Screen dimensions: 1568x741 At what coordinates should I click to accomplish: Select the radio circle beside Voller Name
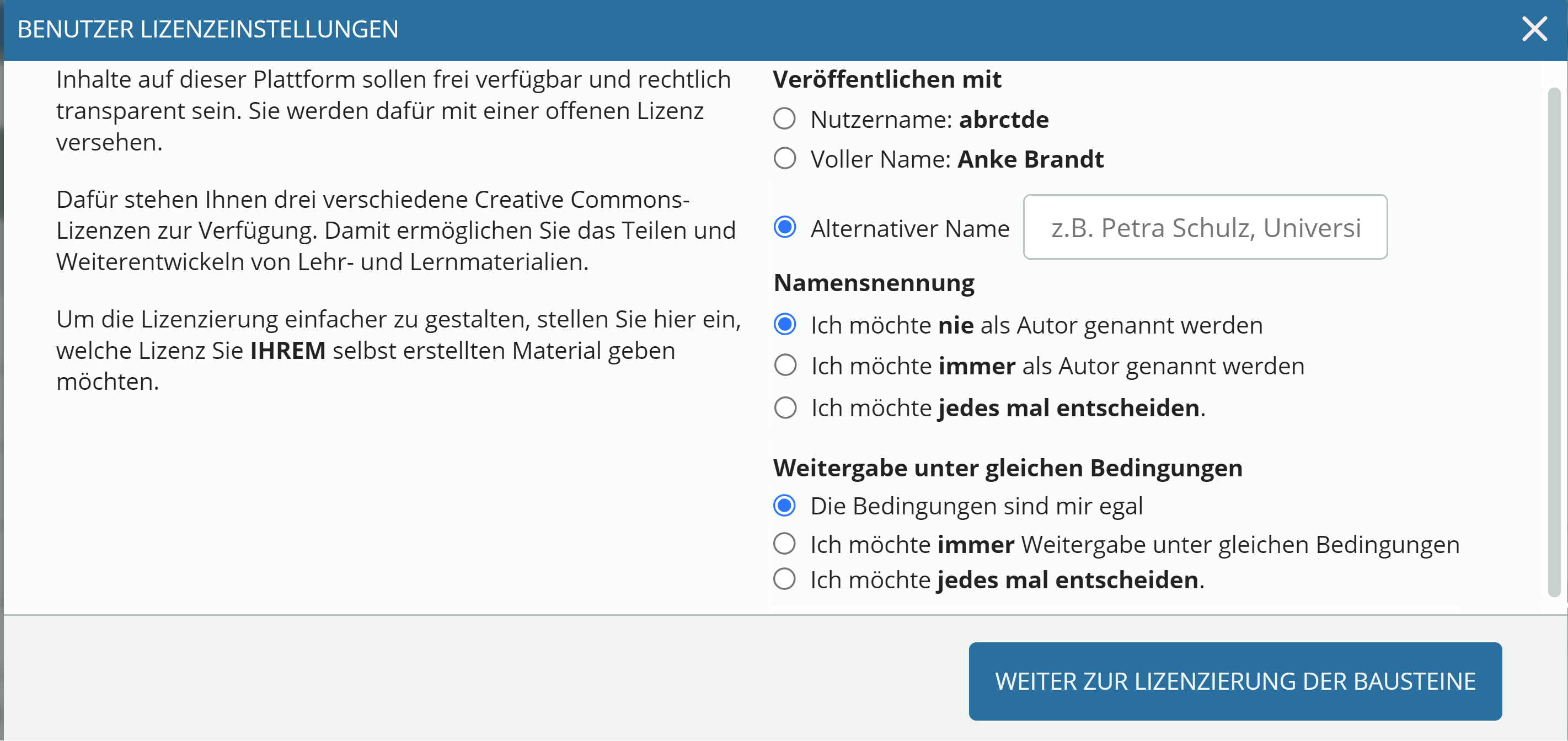tap(784, 158)
